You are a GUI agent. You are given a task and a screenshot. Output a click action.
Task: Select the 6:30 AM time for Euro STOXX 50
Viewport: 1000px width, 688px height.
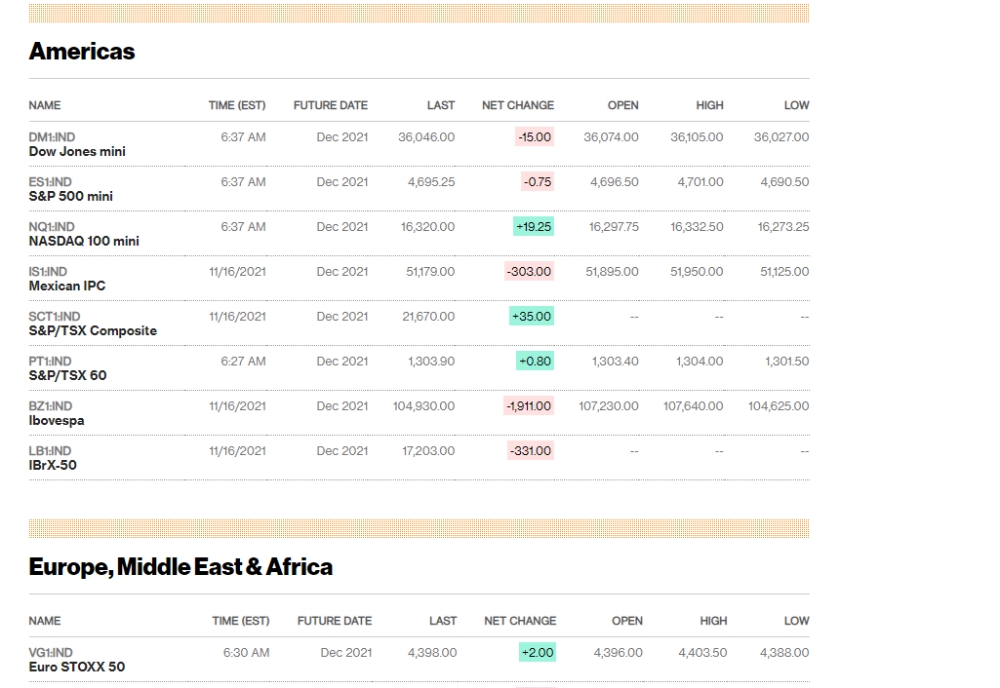click(246, 653)
